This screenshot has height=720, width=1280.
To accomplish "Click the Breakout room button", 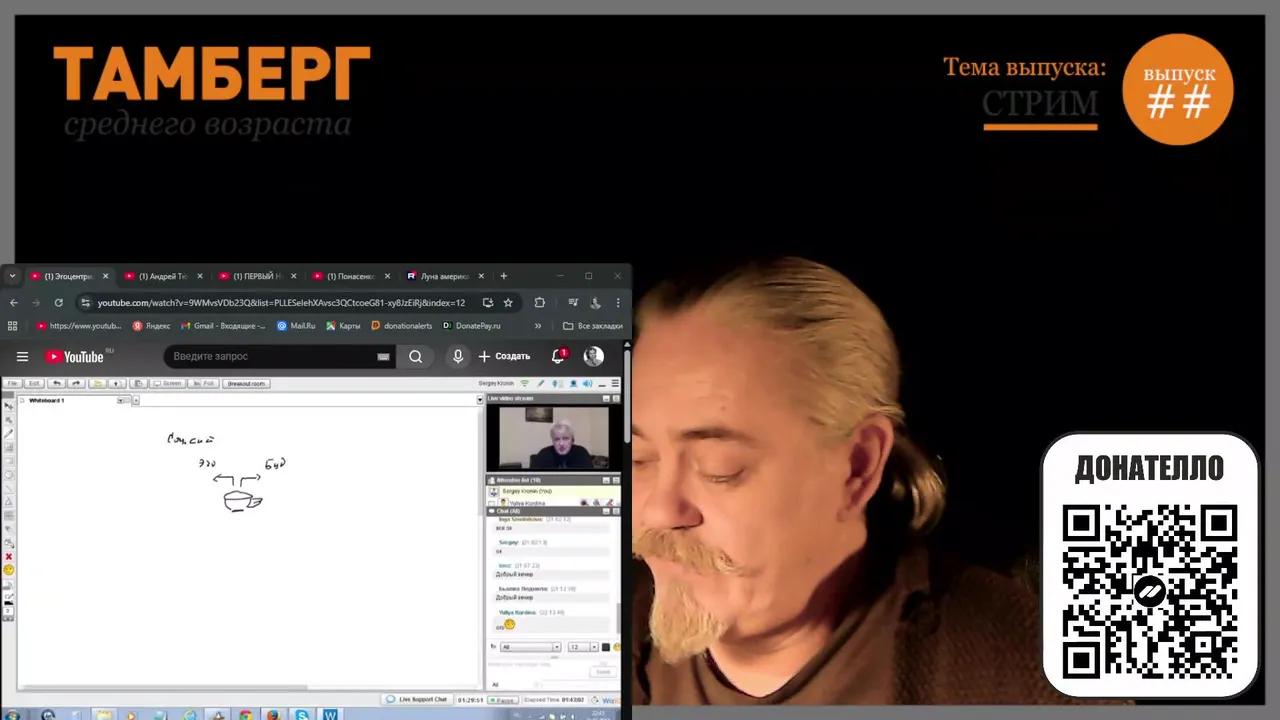I will 246,384.
